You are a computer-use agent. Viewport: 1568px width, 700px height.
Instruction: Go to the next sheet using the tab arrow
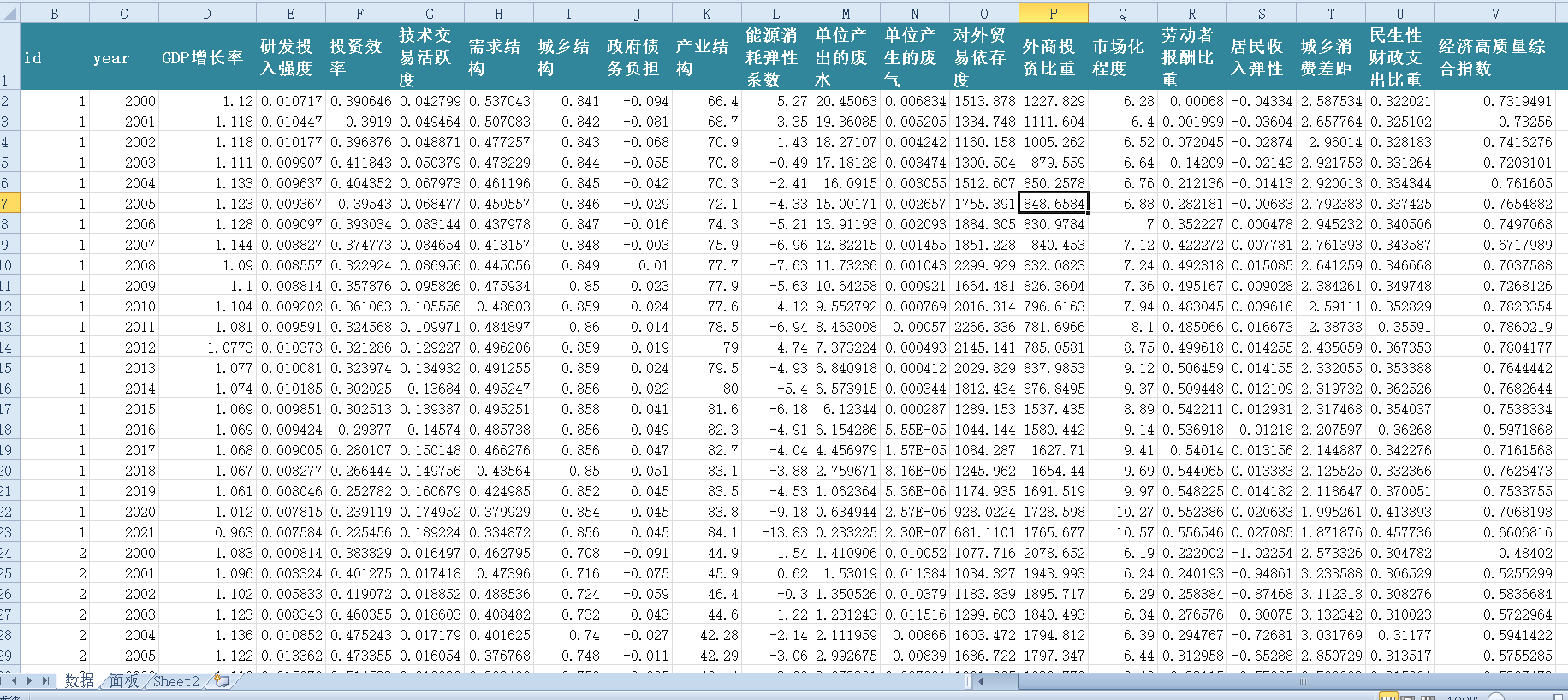pos(30,681)
